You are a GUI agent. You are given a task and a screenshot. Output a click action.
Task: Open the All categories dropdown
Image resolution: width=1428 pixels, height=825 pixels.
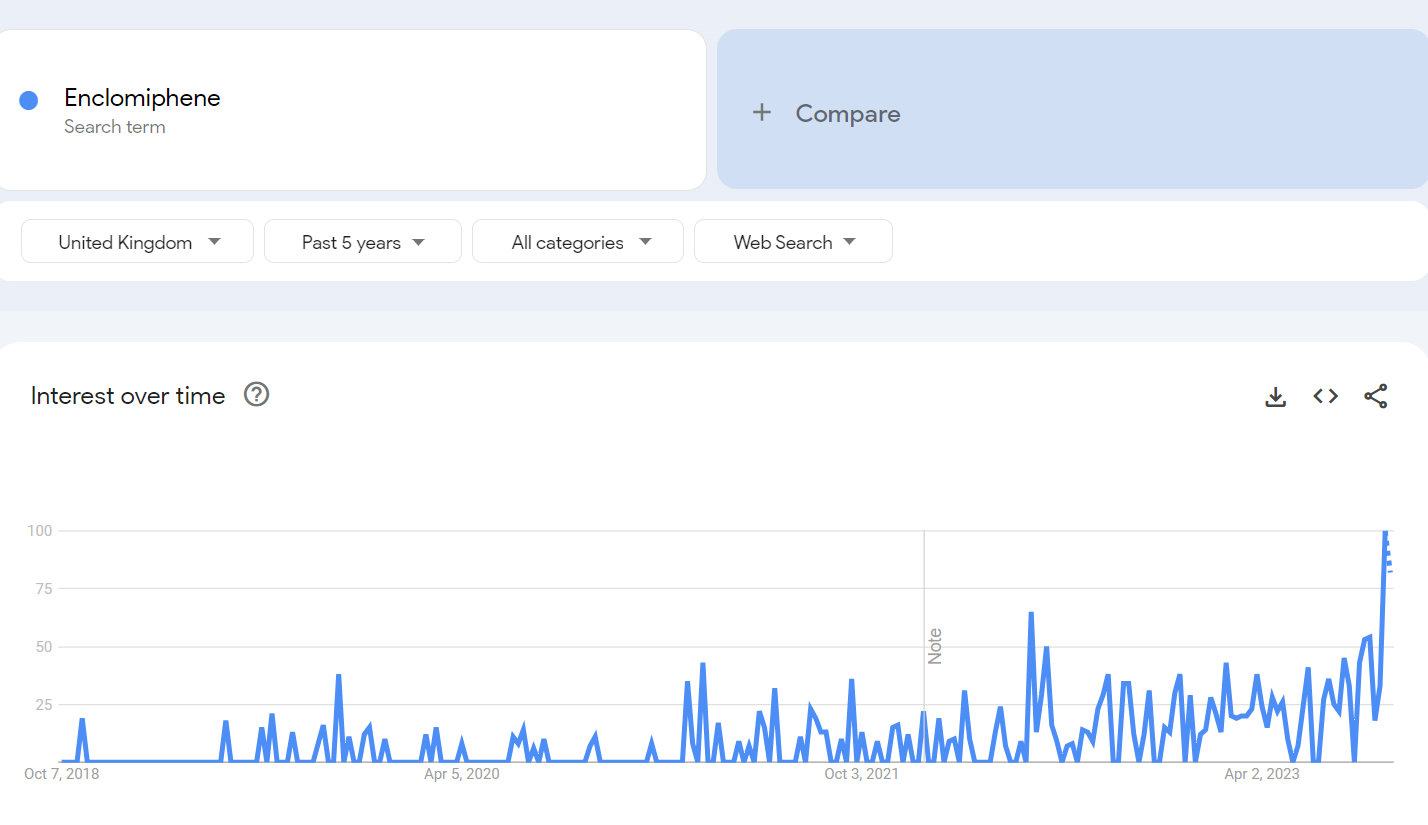click(578, 241)
